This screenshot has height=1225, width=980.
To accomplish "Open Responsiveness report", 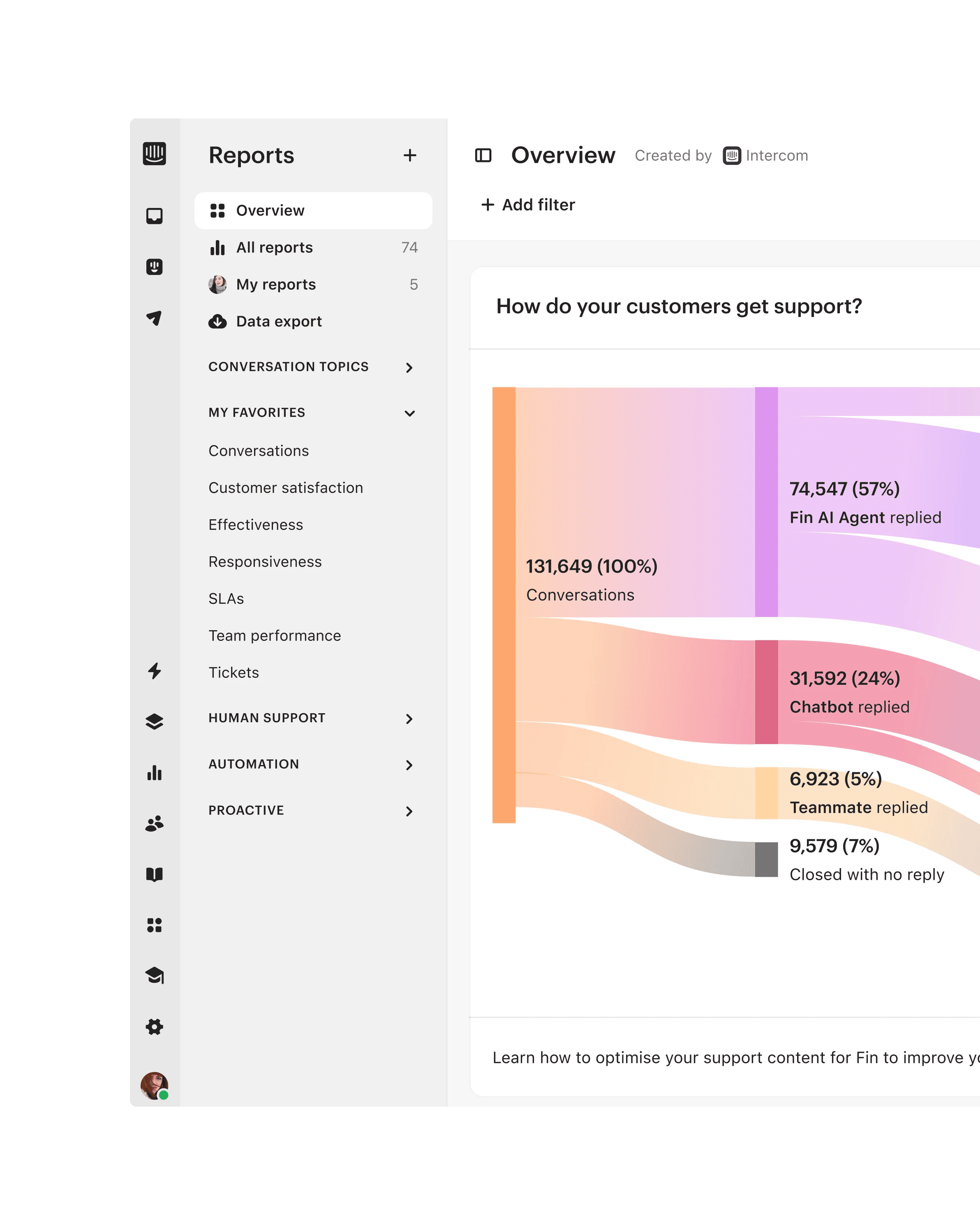I will (265, 562).
